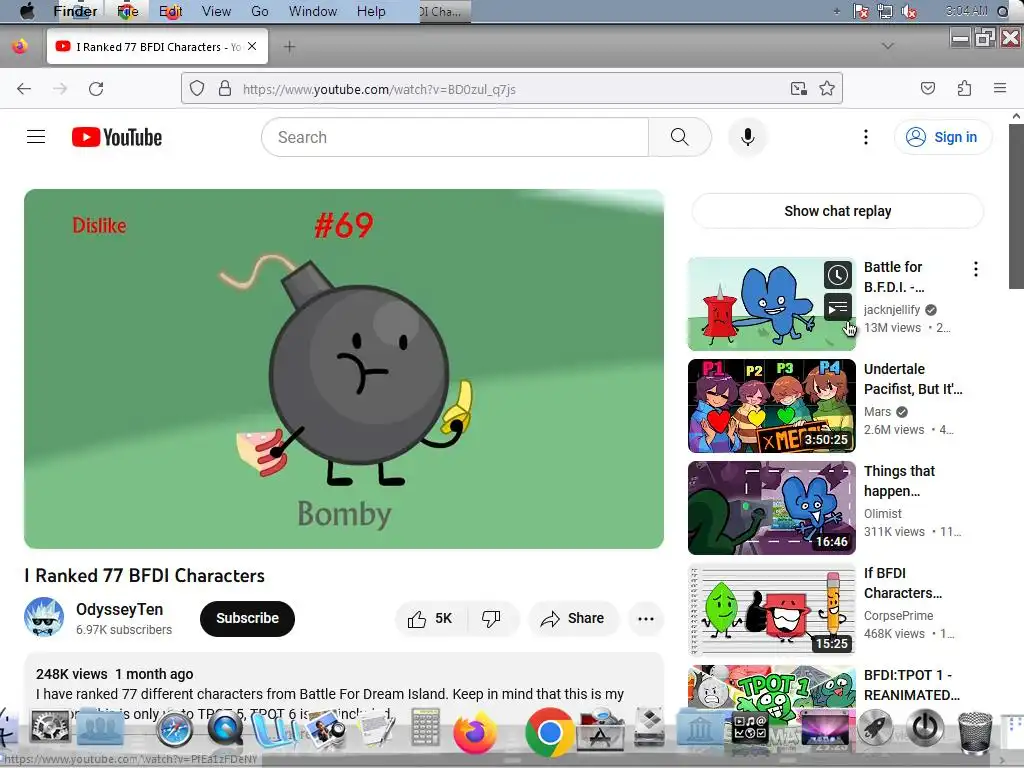Click the page vertical scrollbar thumb
Image resolution: width=1024 pixels, height=768 pixels.
pyautogui.click(x=1016, y=205)
